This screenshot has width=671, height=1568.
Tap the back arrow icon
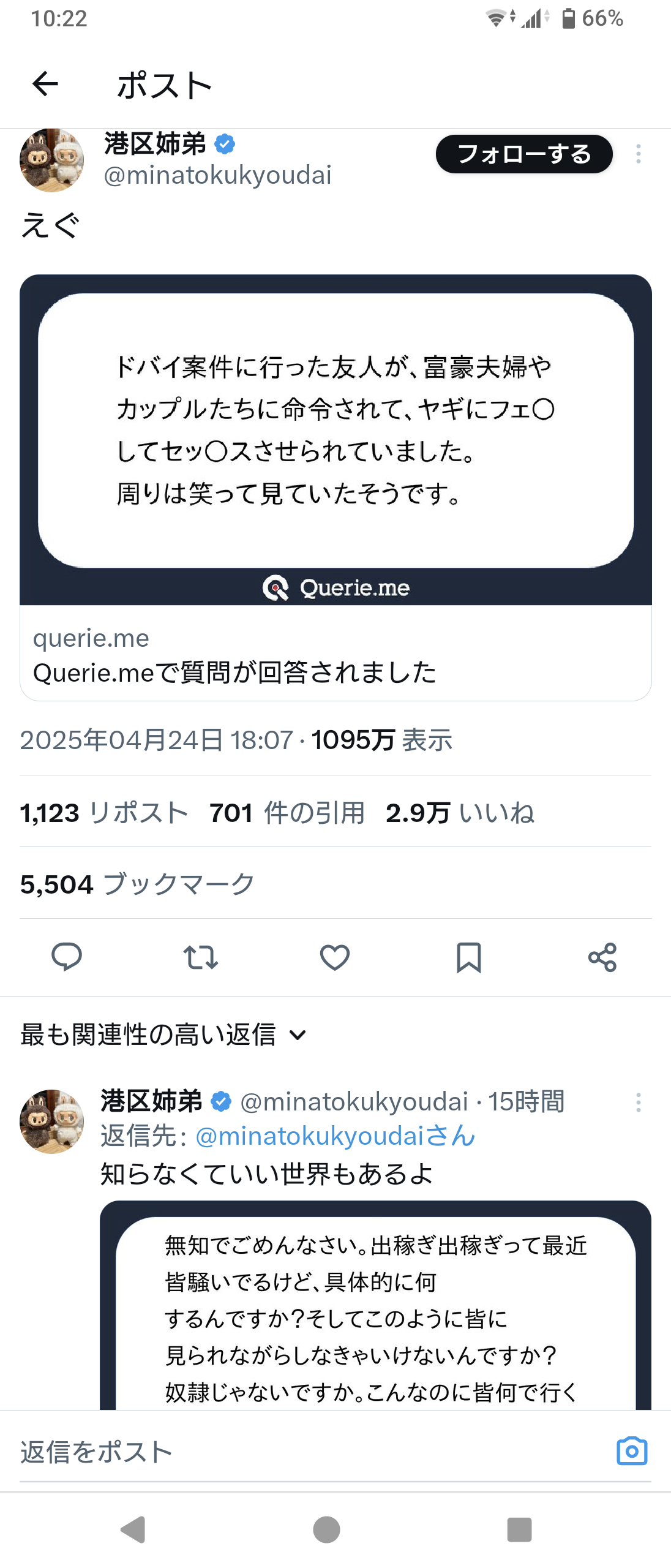coord(45,84)
